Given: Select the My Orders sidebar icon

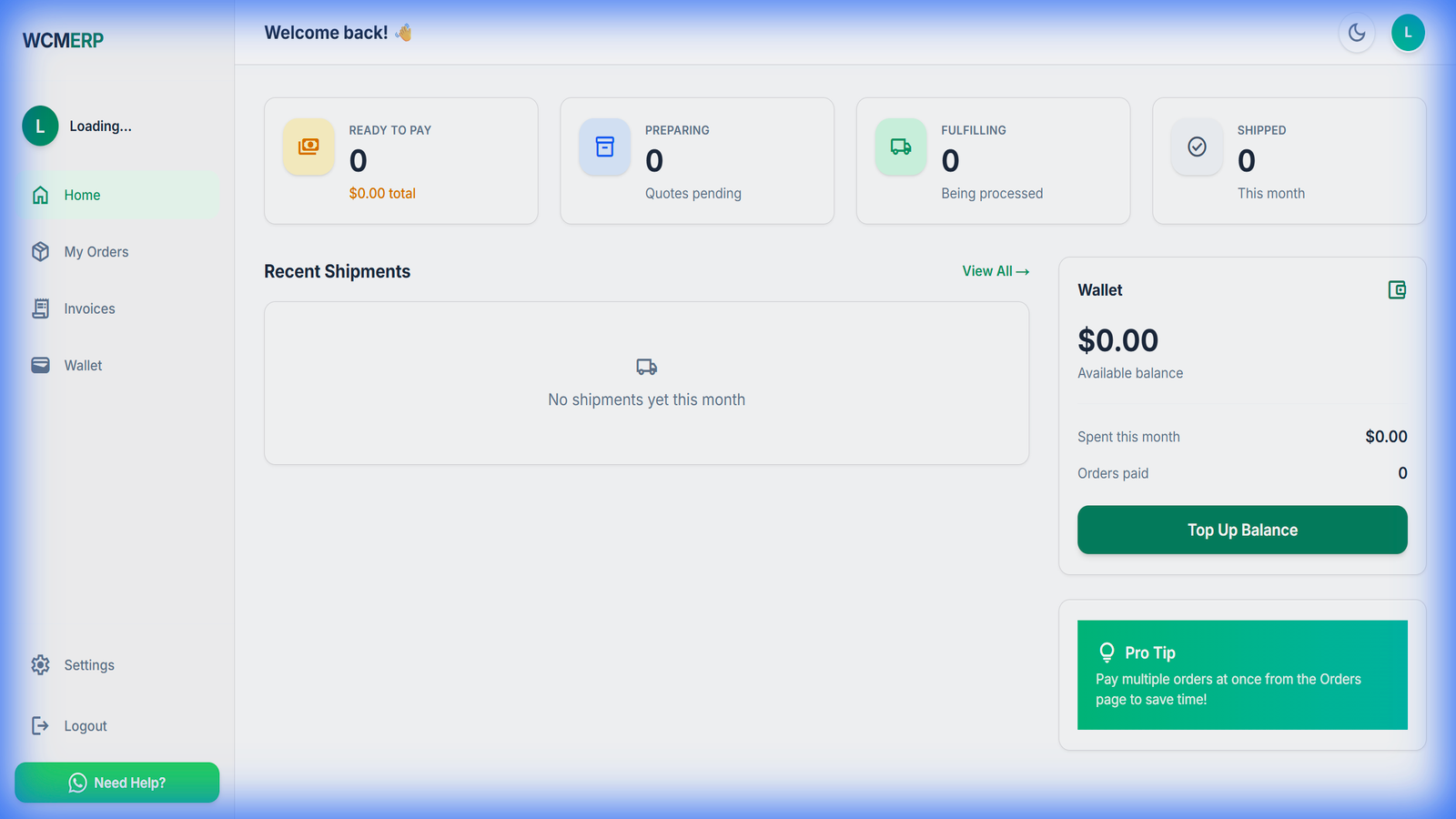Looking at the screenshot, I should point(40,251).
